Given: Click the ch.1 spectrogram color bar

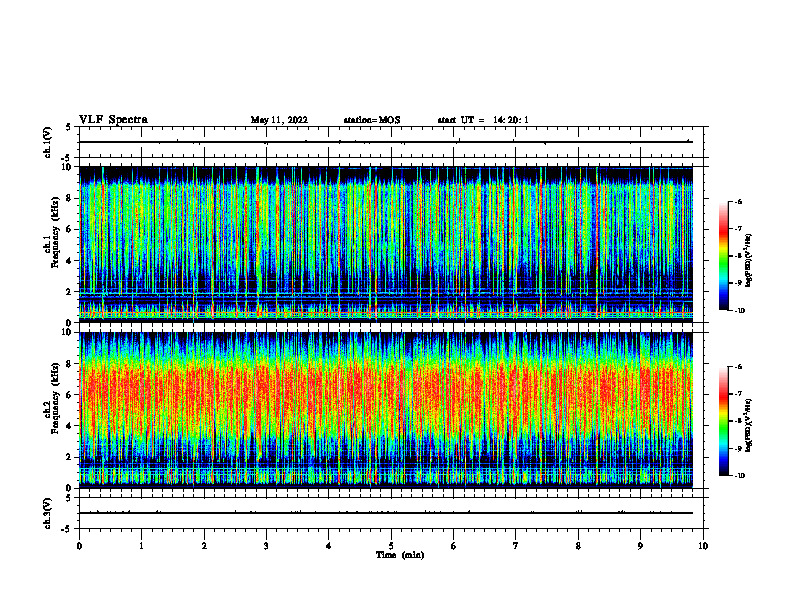Looking at the screenshot, I should 724,256.
